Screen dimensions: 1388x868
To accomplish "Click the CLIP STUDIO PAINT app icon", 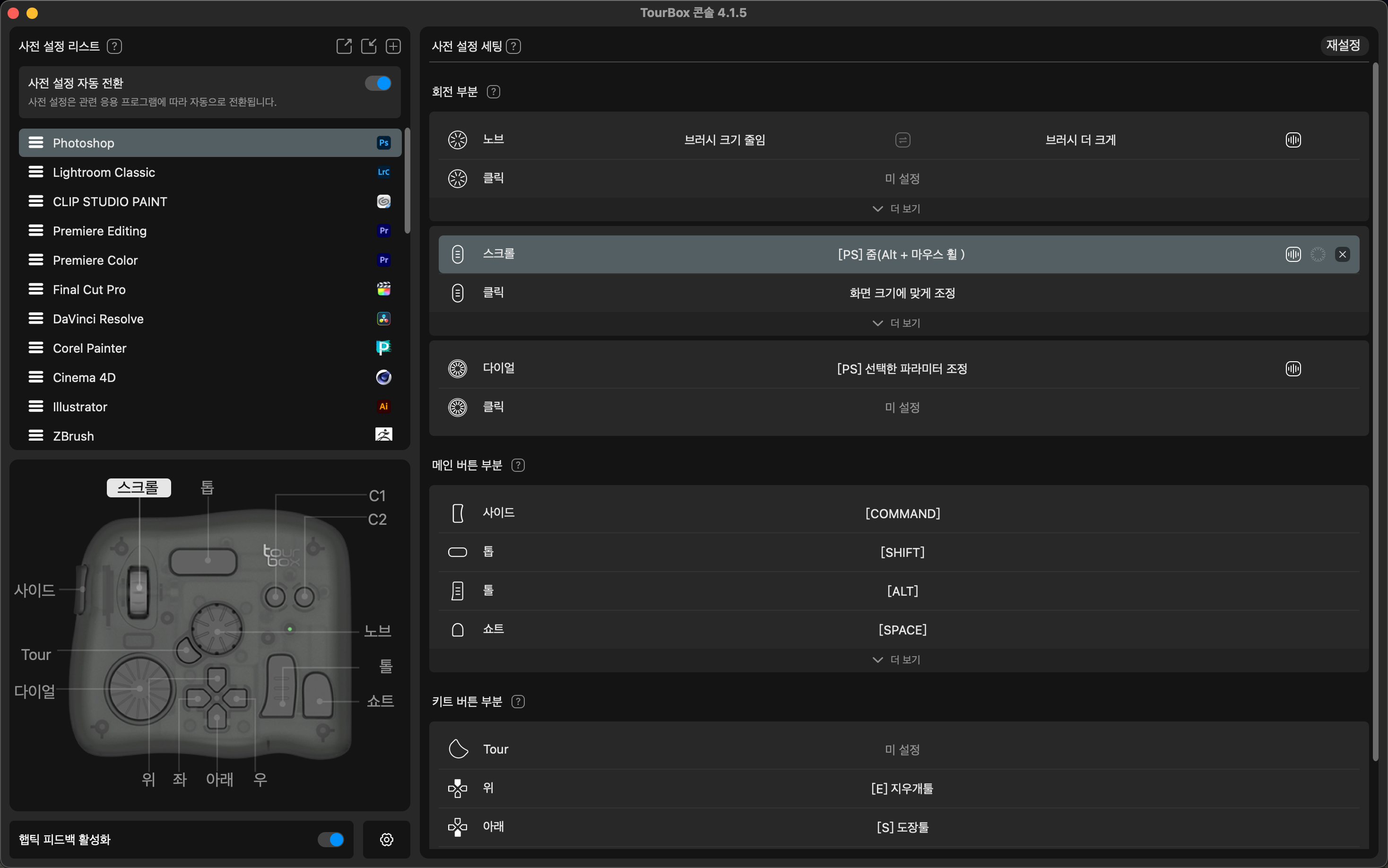I will pyautogui.click(x=383, y=201).
